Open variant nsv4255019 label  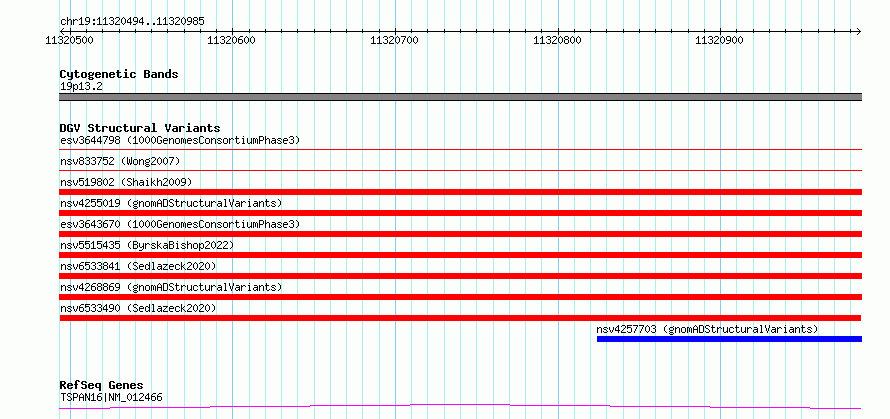[x=171, y=203]
